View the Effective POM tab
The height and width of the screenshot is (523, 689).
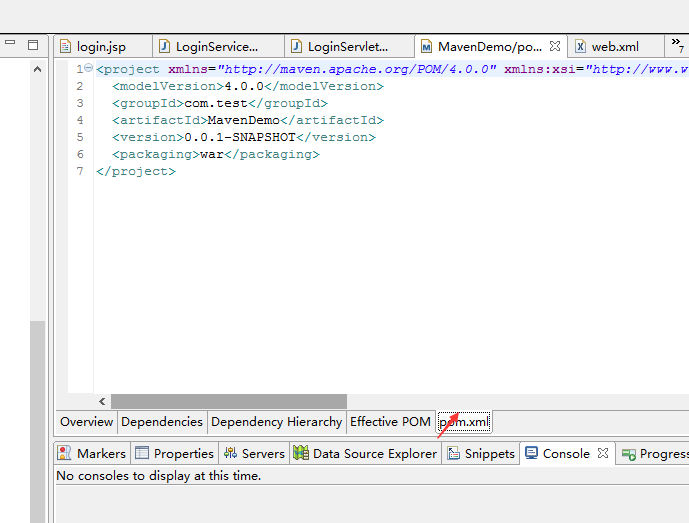tap(390, 422)
